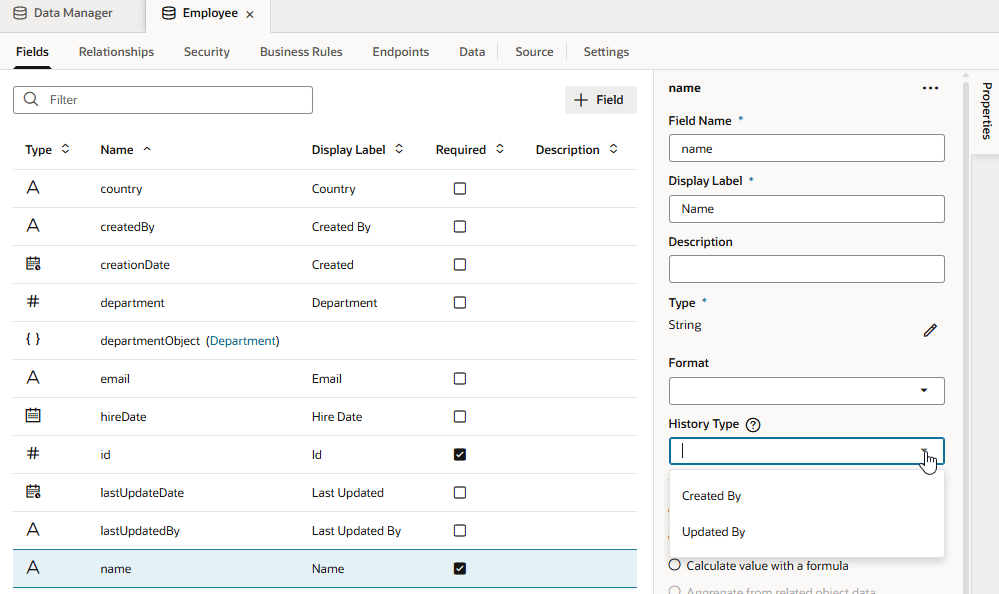Open the three-dots menu for name field

click(x=930, y=88)
